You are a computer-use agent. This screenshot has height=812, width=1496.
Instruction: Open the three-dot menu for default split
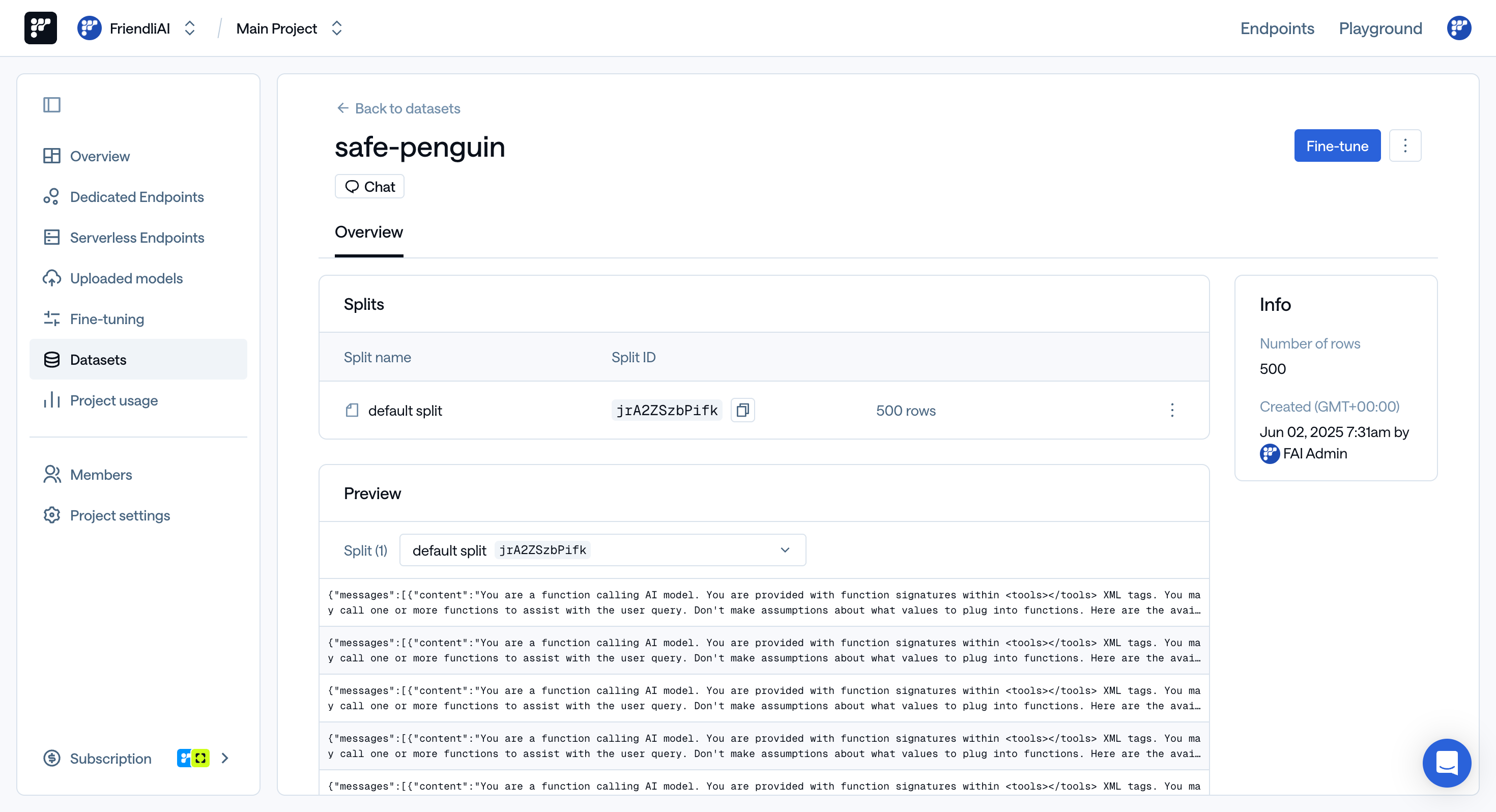[1172, 410]
